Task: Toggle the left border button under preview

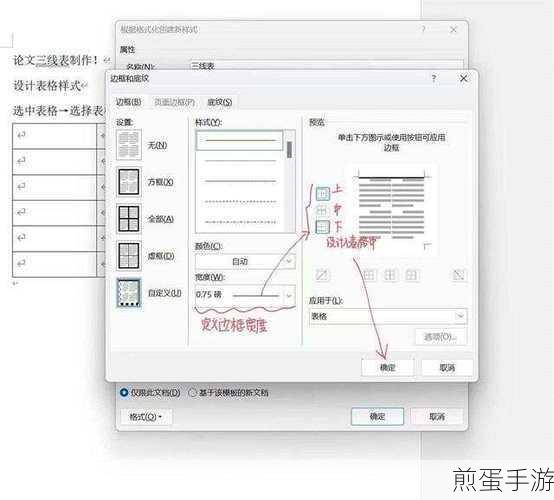Action: 369,275
